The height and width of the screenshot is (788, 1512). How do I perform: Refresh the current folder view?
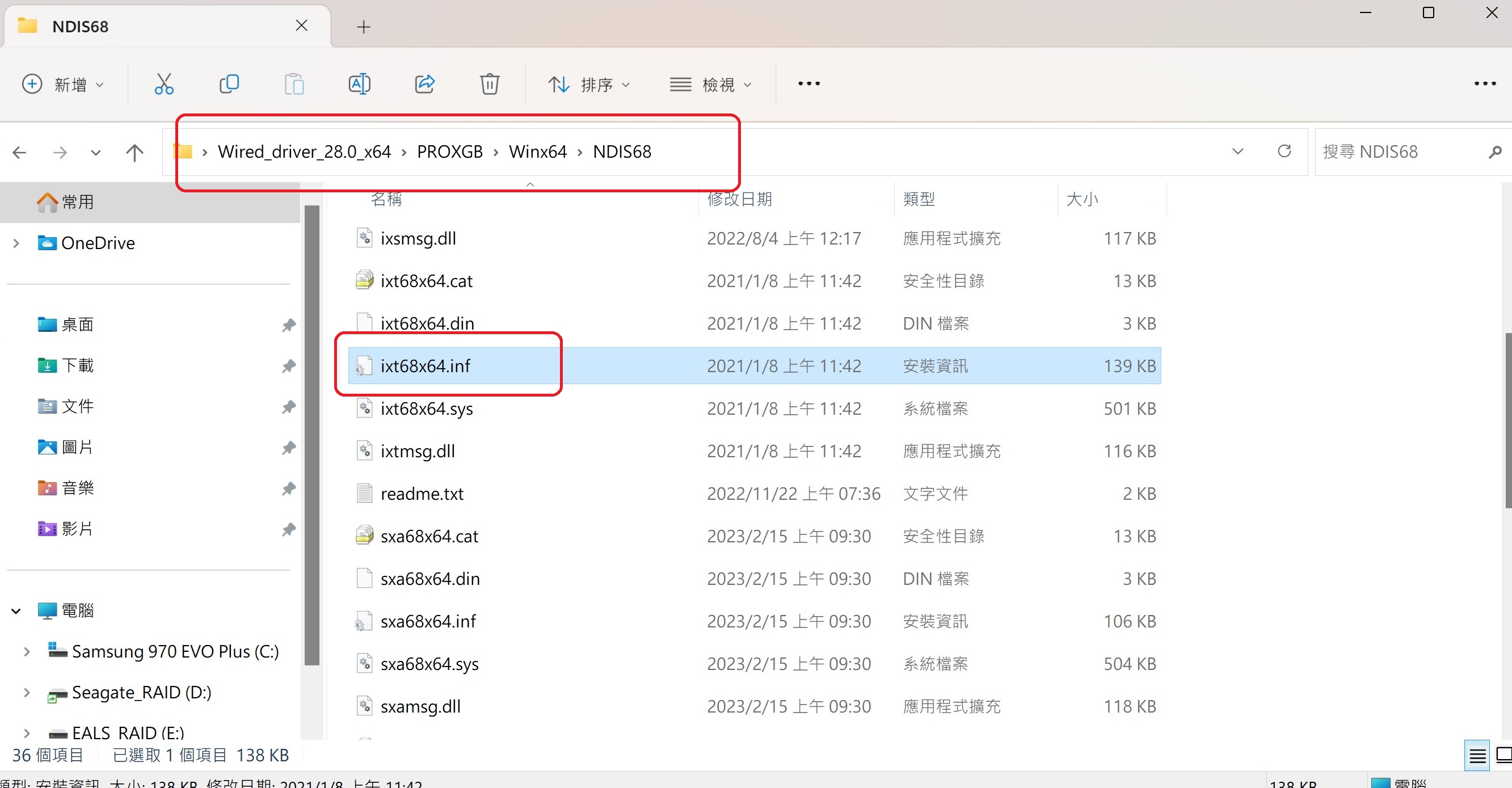[1285, 151]
